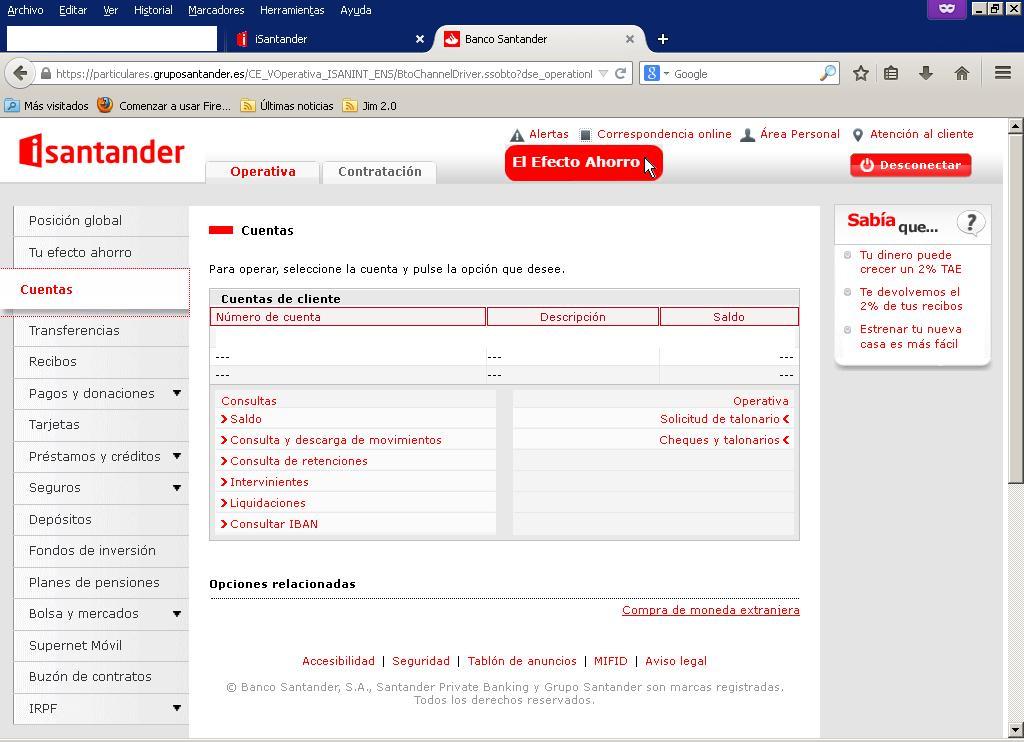Image resolution: width=1024 pixels, height=742 pixels.
Task: Click the Aviso legal footer link
Action: pos(676,660)
